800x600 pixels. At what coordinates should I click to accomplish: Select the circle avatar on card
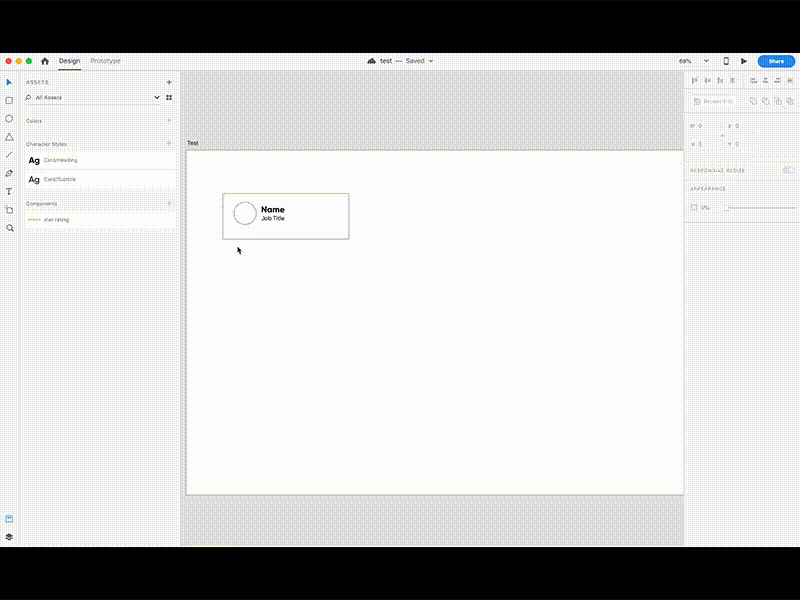245,213
